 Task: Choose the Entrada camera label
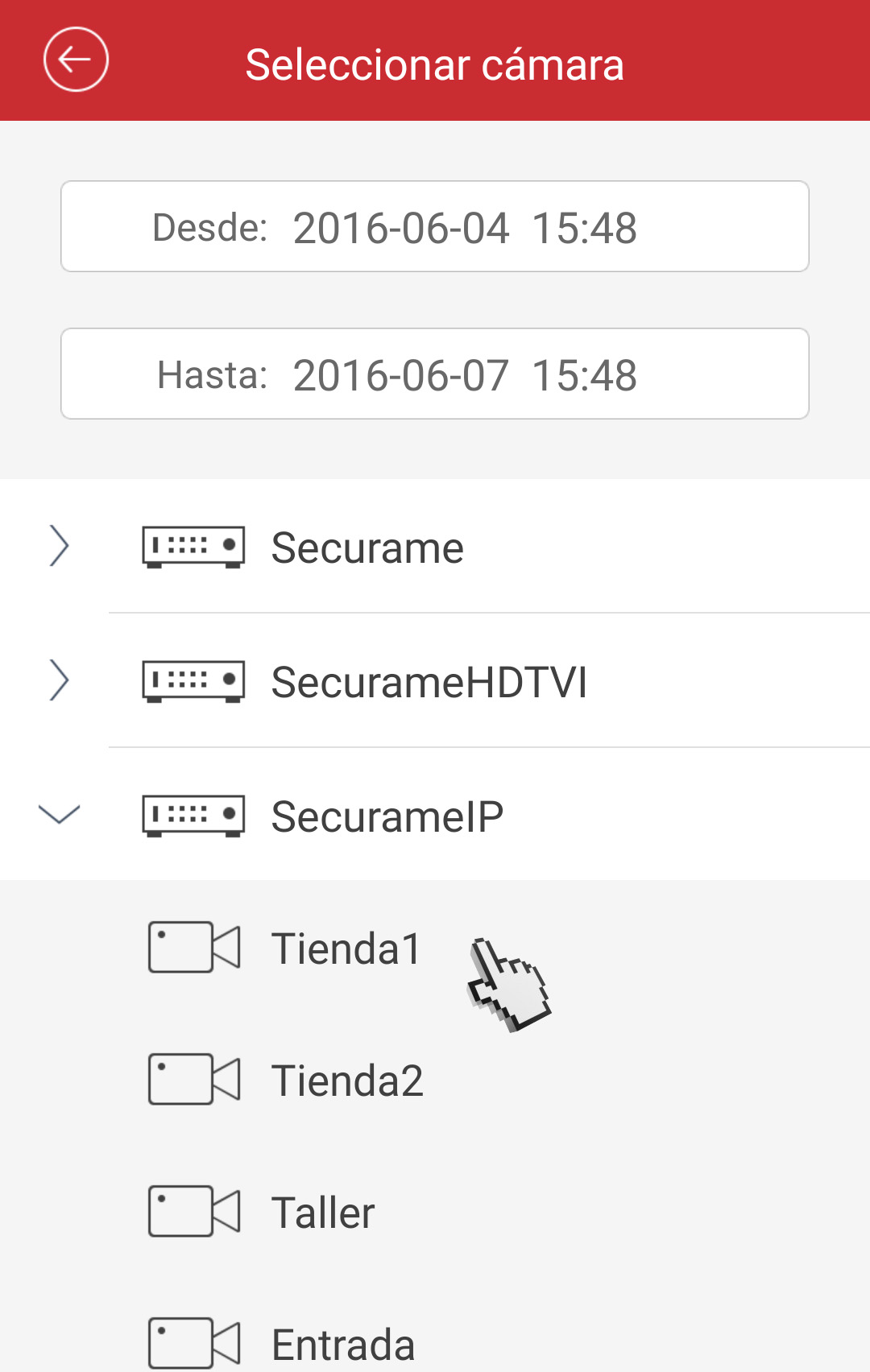pos(343,1345)
